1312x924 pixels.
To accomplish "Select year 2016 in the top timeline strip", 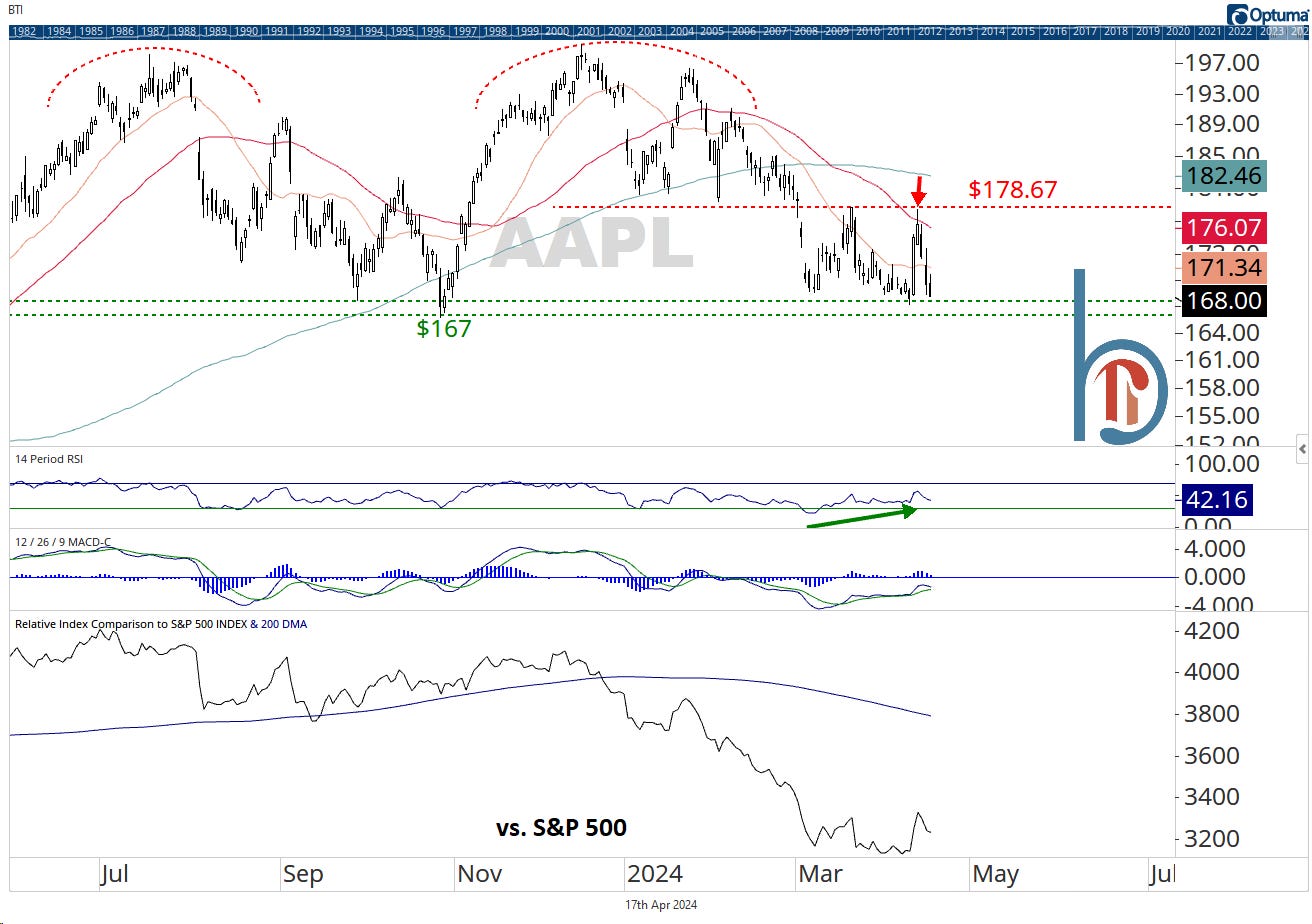I will (1055, 32).
